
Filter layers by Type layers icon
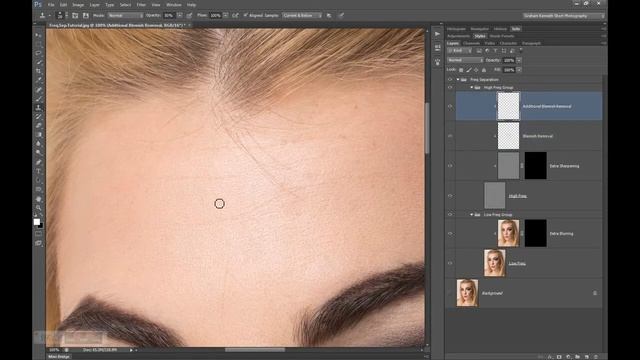[495, 51]
